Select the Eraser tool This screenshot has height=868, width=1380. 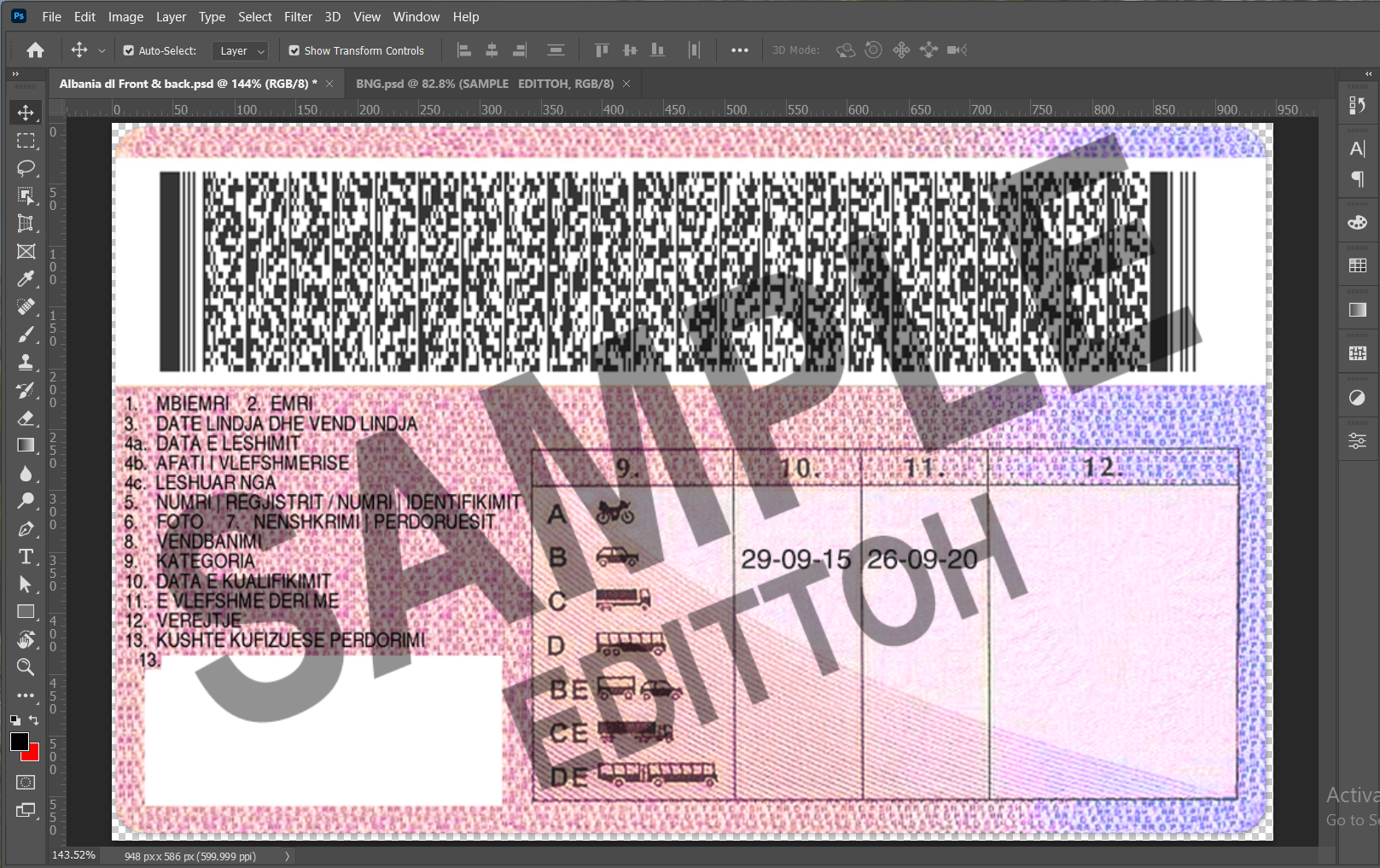point(26,417)
